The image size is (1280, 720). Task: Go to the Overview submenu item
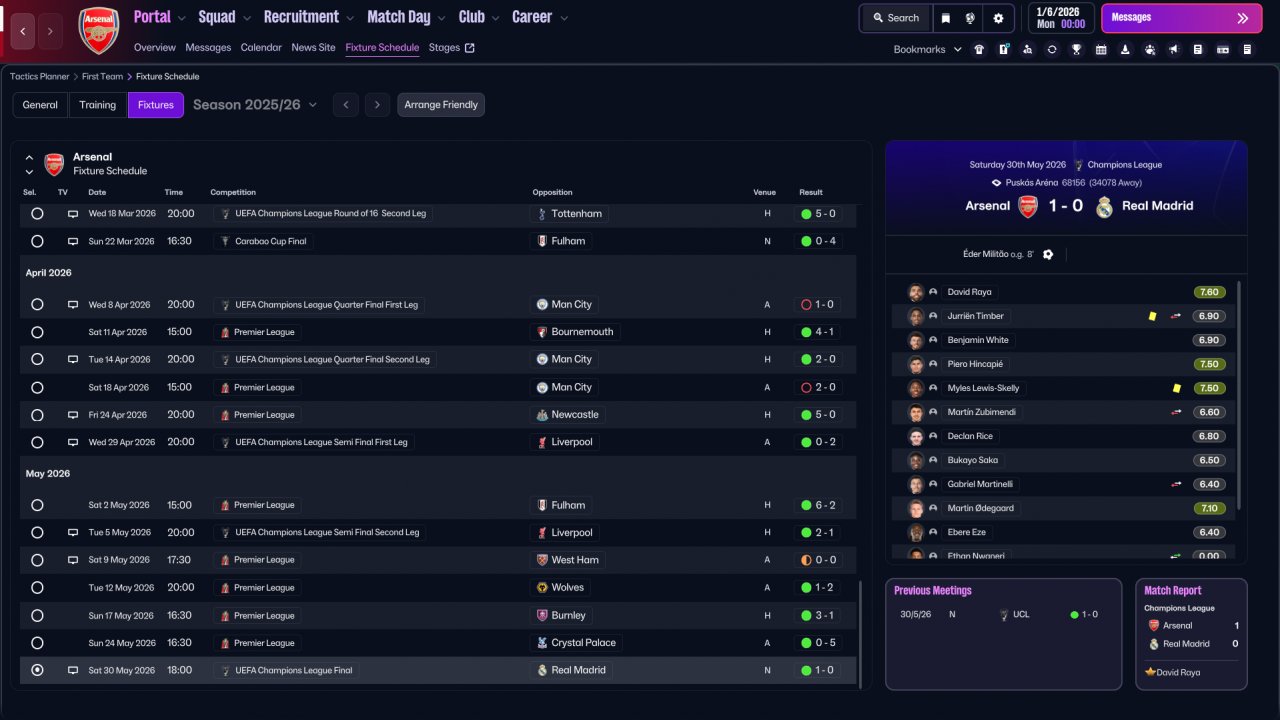click(x=155, y=48)
